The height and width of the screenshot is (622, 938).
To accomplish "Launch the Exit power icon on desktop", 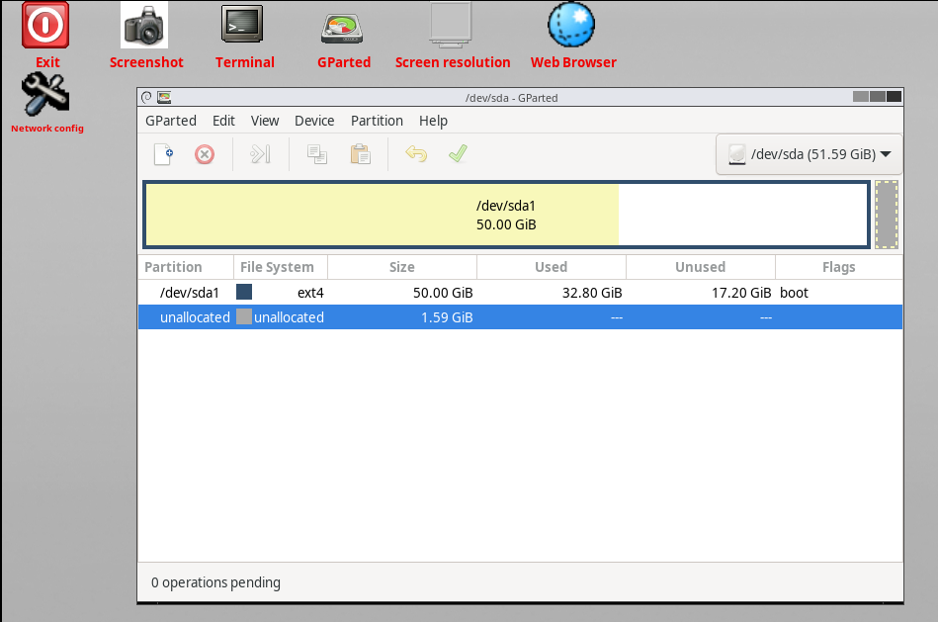I will point(45,25).
